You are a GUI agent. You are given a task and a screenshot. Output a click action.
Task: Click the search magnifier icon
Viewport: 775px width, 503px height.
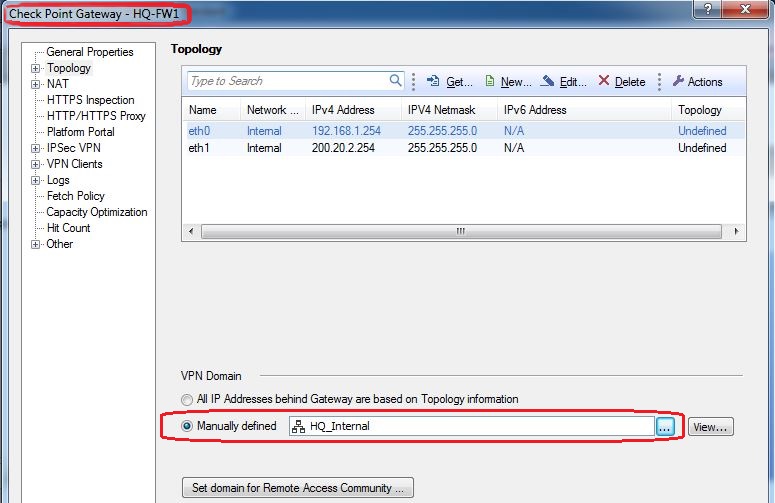pyautogui.click(x=395, y=80)
